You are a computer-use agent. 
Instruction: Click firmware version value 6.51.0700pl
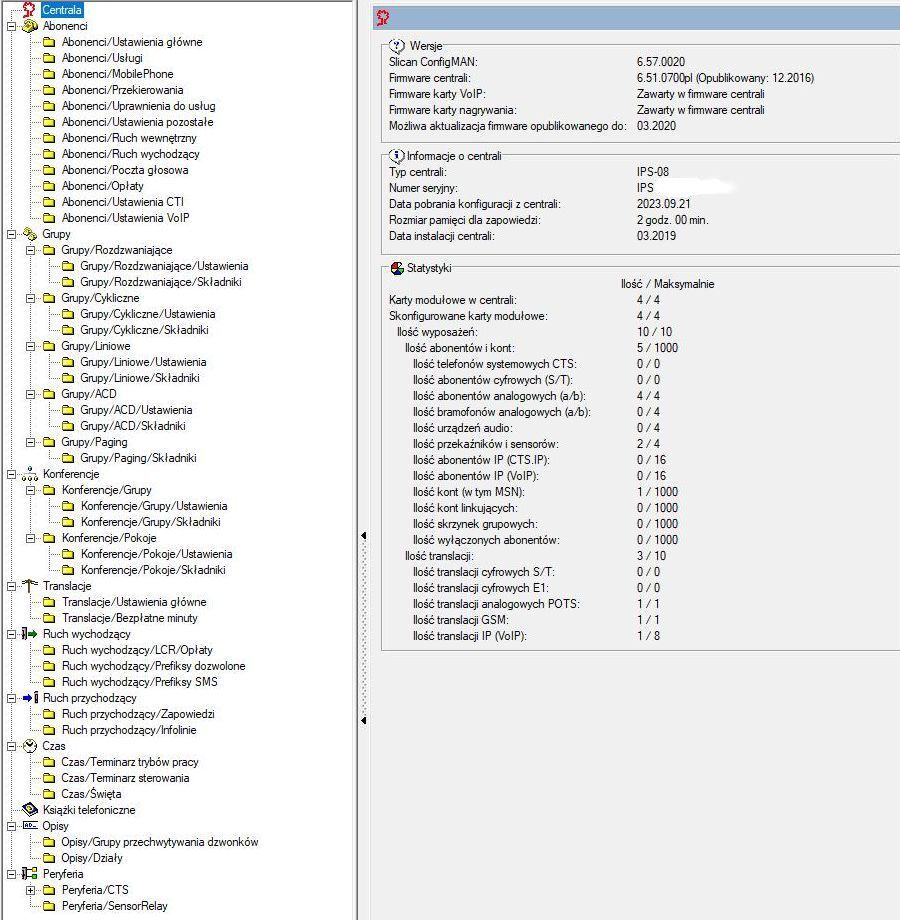[665, 78]
